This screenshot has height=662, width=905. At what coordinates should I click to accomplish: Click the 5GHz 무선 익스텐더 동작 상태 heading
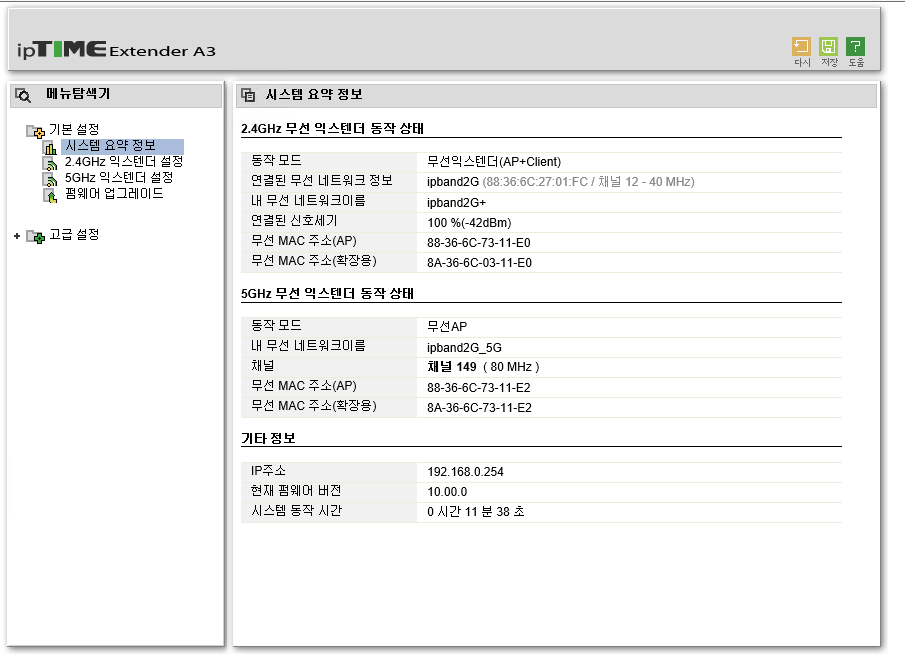coord(327,294)
